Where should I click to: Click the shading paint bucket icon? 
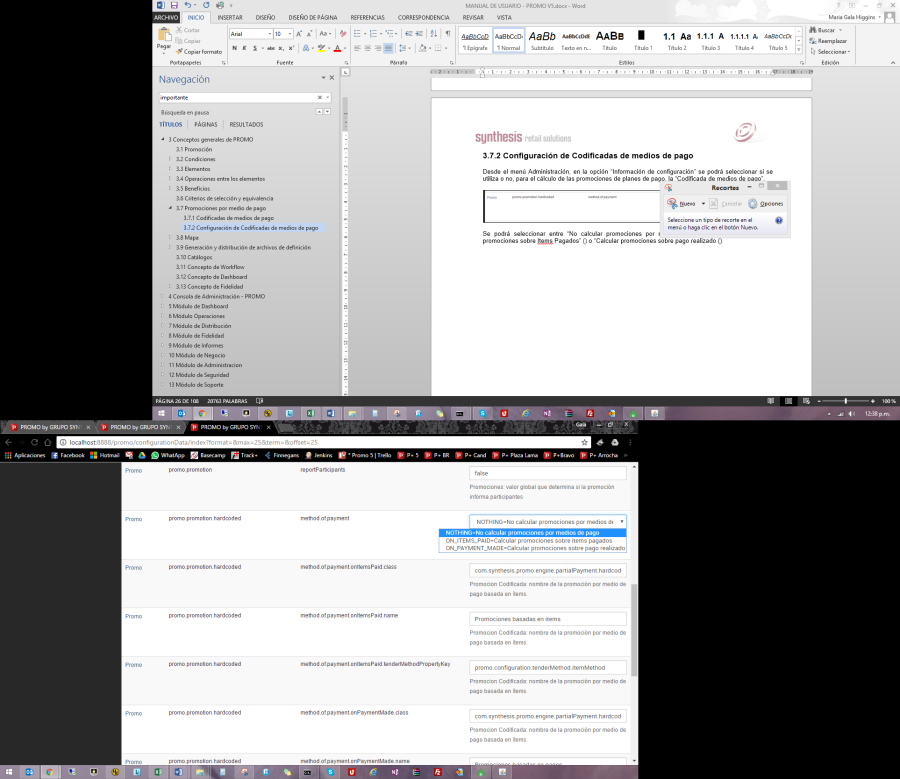[x=422, y=48]
